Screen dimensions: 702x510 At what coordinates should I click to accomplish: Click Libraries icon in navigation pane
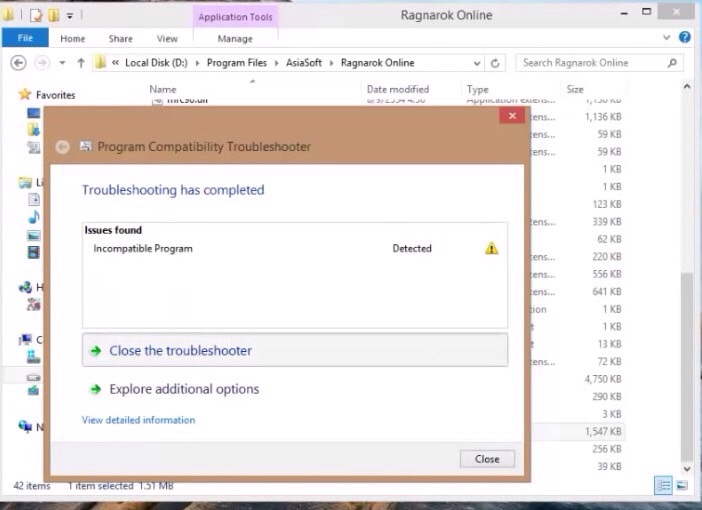[x=25, y=182]
